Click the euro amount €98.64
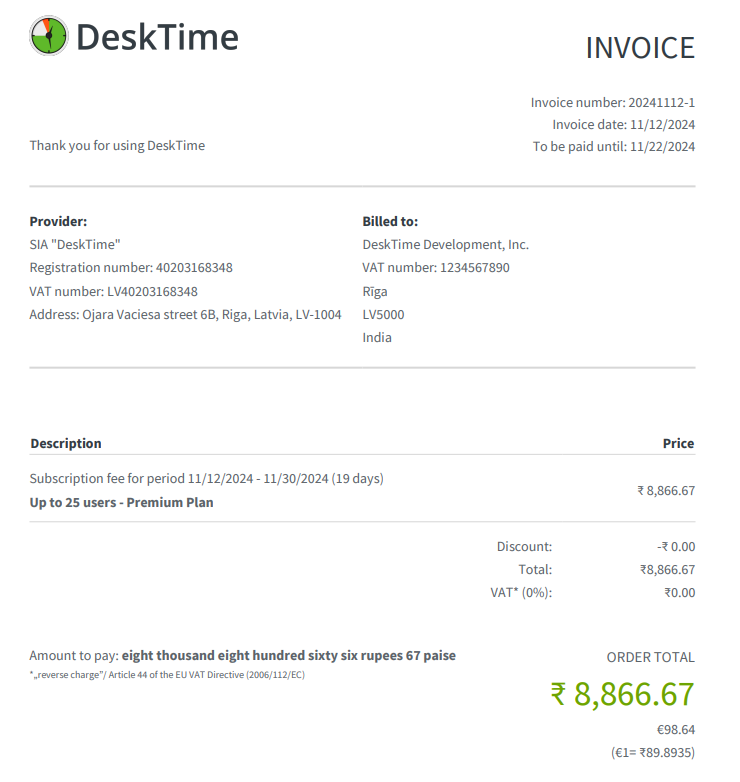The image size is (740, 782). click(x=675, y=730)
